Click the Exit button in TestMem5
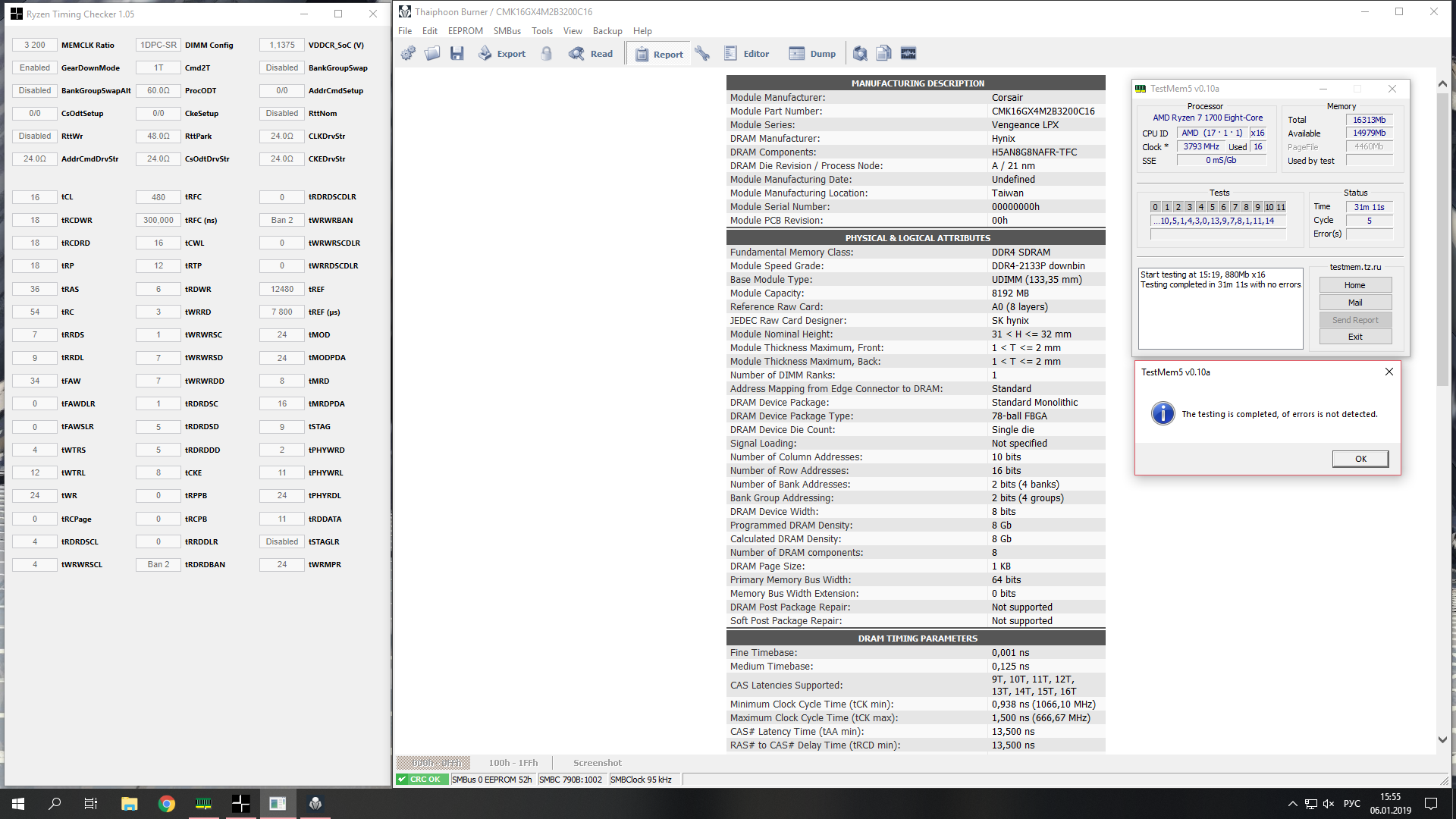The height and width of the screenshot is (819, 1456). coord(1354,337)
